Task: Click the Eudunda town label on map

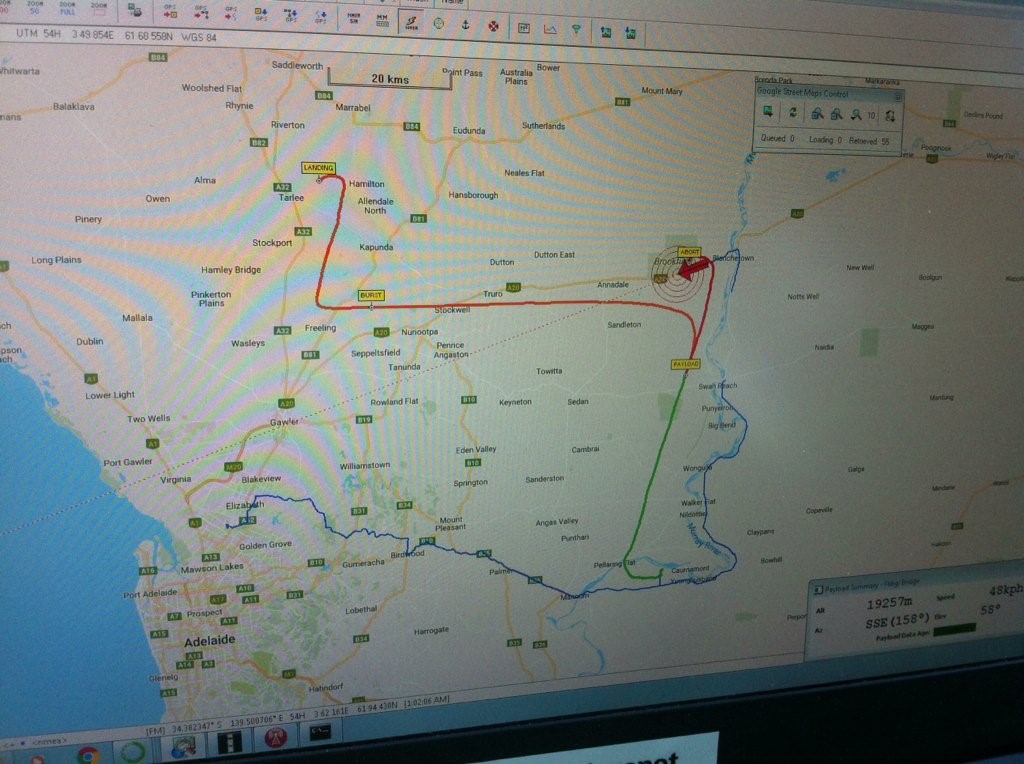Action: point(469,131)
